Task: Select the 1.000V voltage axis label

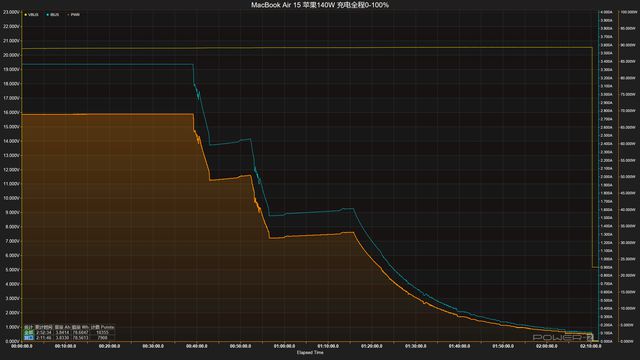Action: [x=11, y=327]
